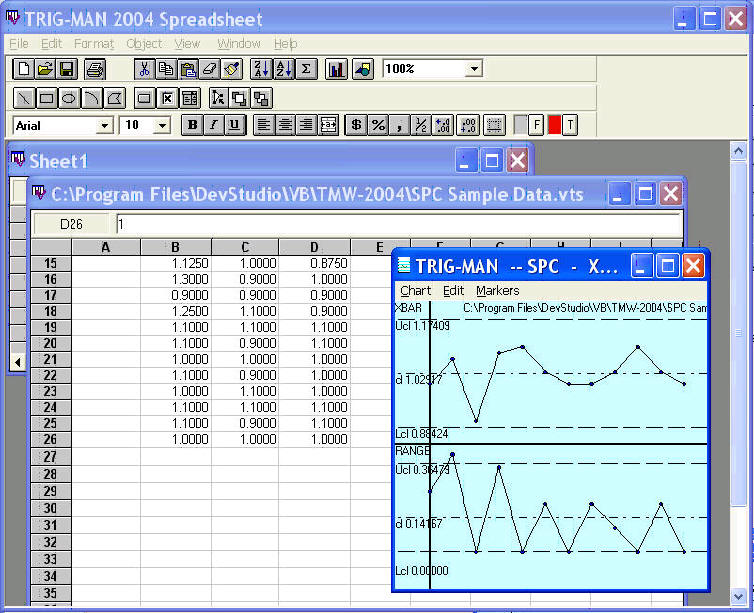
Task: Sort descending with the Z-A icon
Action: [x=262, y=69]
